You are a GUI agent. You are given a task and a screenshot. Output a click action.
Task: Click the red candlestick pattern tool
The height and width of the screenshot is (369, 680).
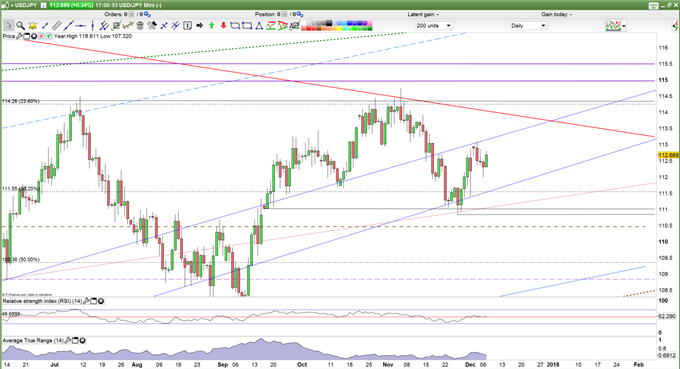pyautogui.click(x=128, y=26)
